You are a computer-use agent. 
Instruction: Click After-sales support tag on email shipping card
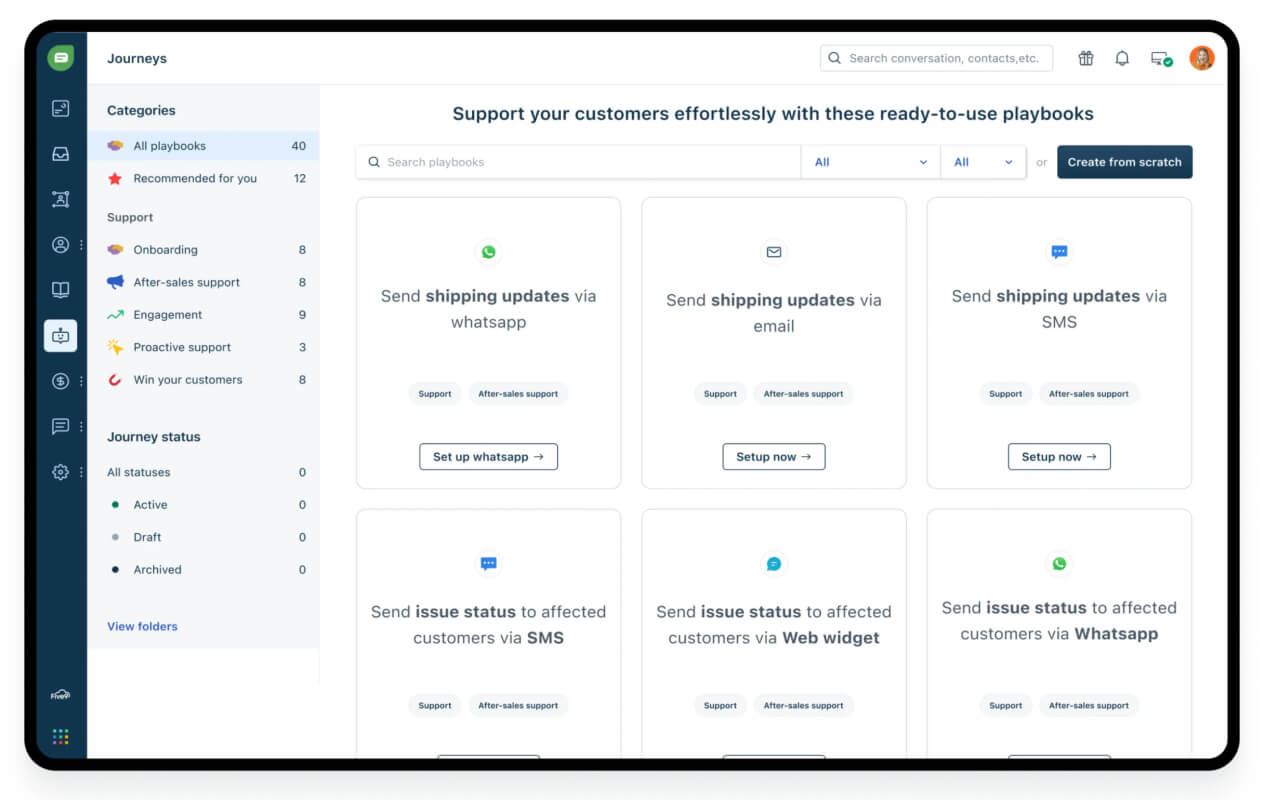[x=803, y=394]
